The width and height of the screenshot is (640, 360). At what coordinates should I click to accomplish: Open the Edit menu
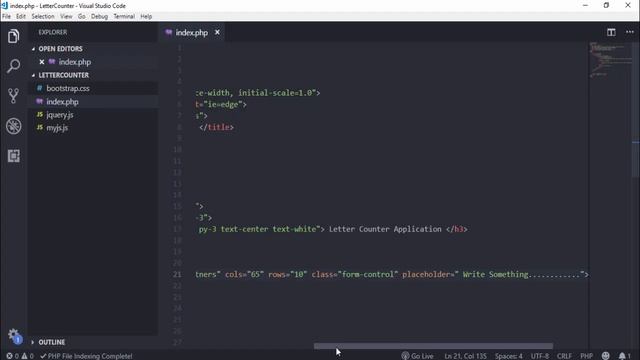tap(21, 16)
